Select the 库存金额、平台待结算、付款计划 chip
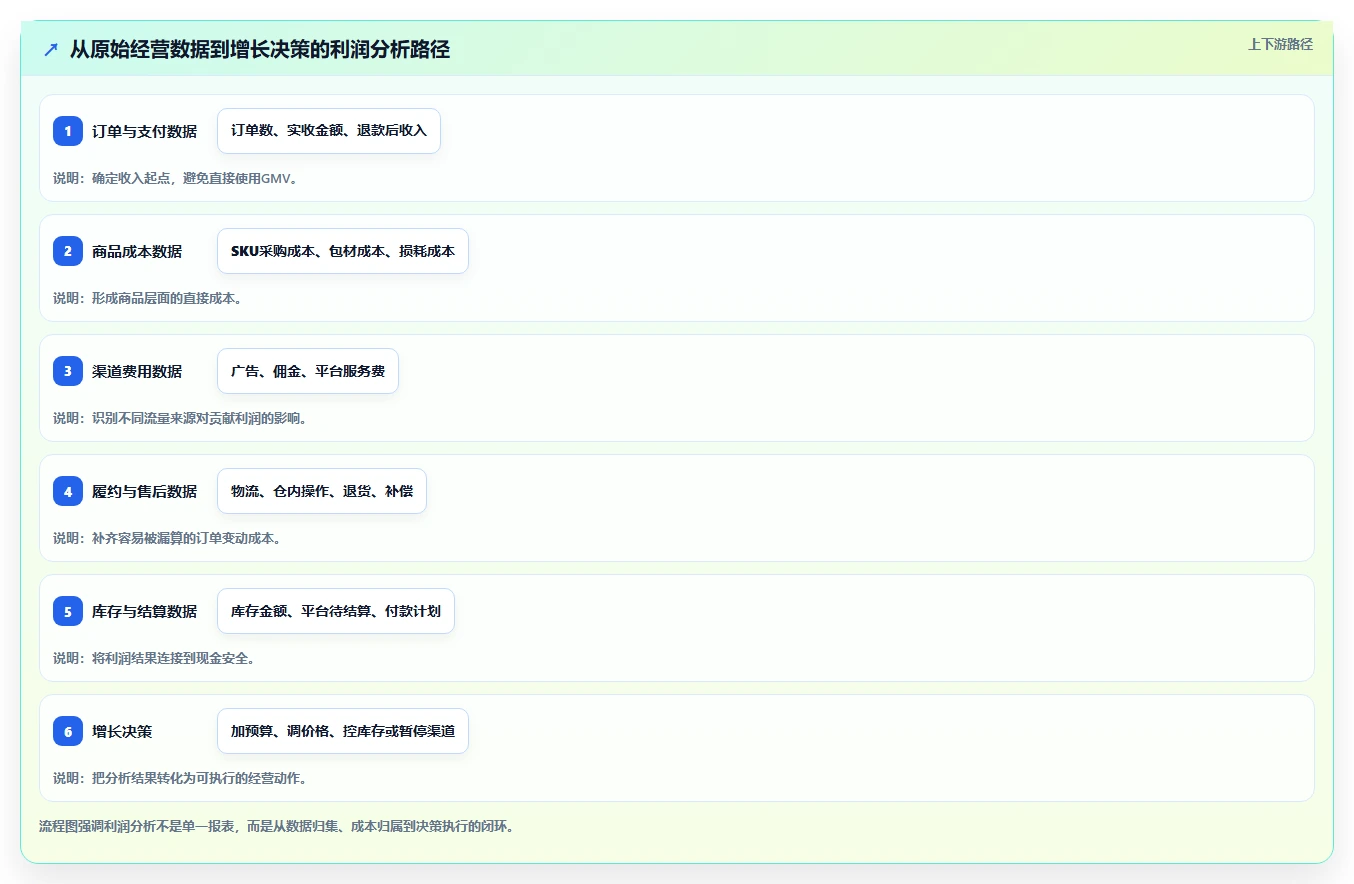 click(x=336, y=611)
